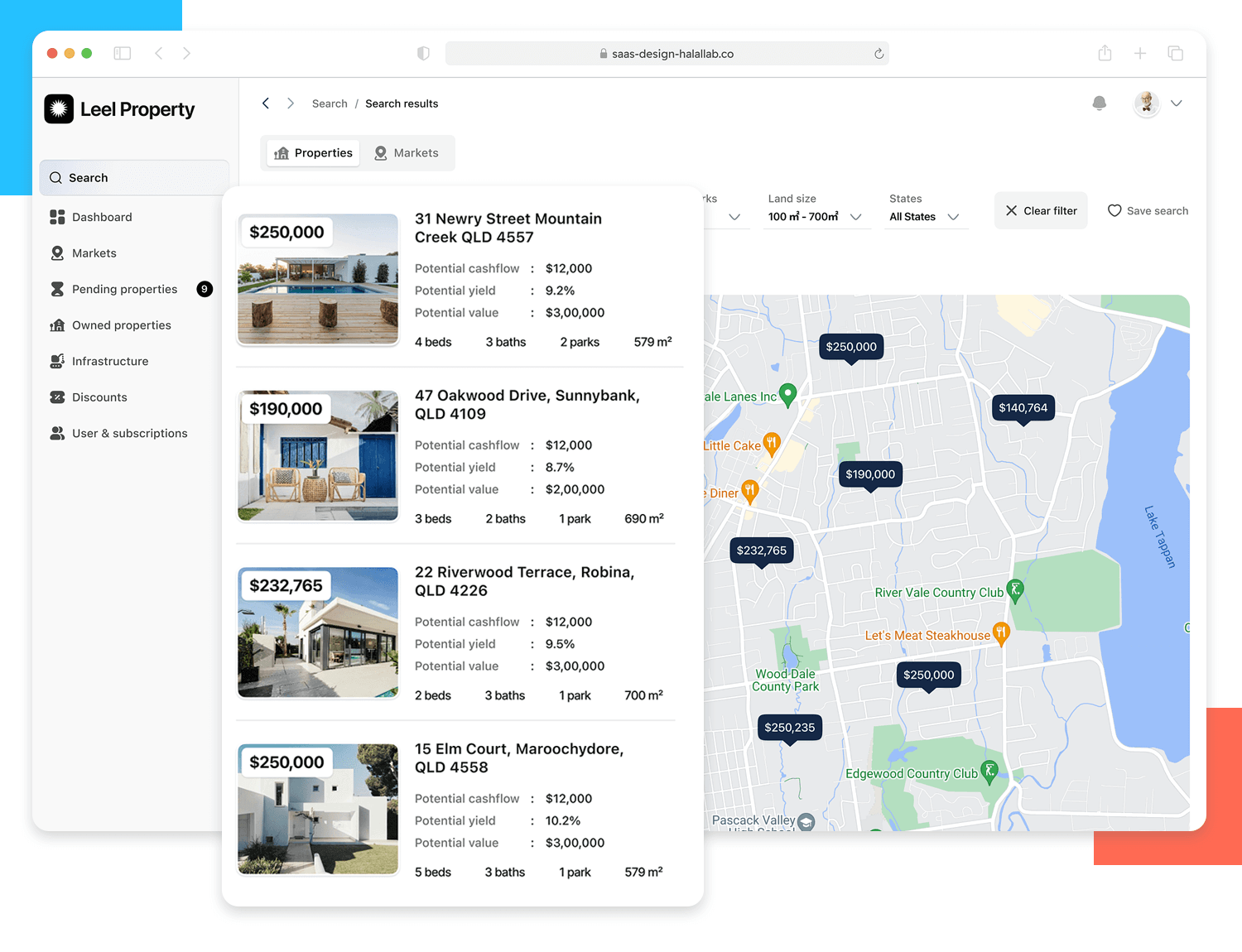Click the magnifier icon in Search sidebar field
1242x952 pixels.
(55, 178)
